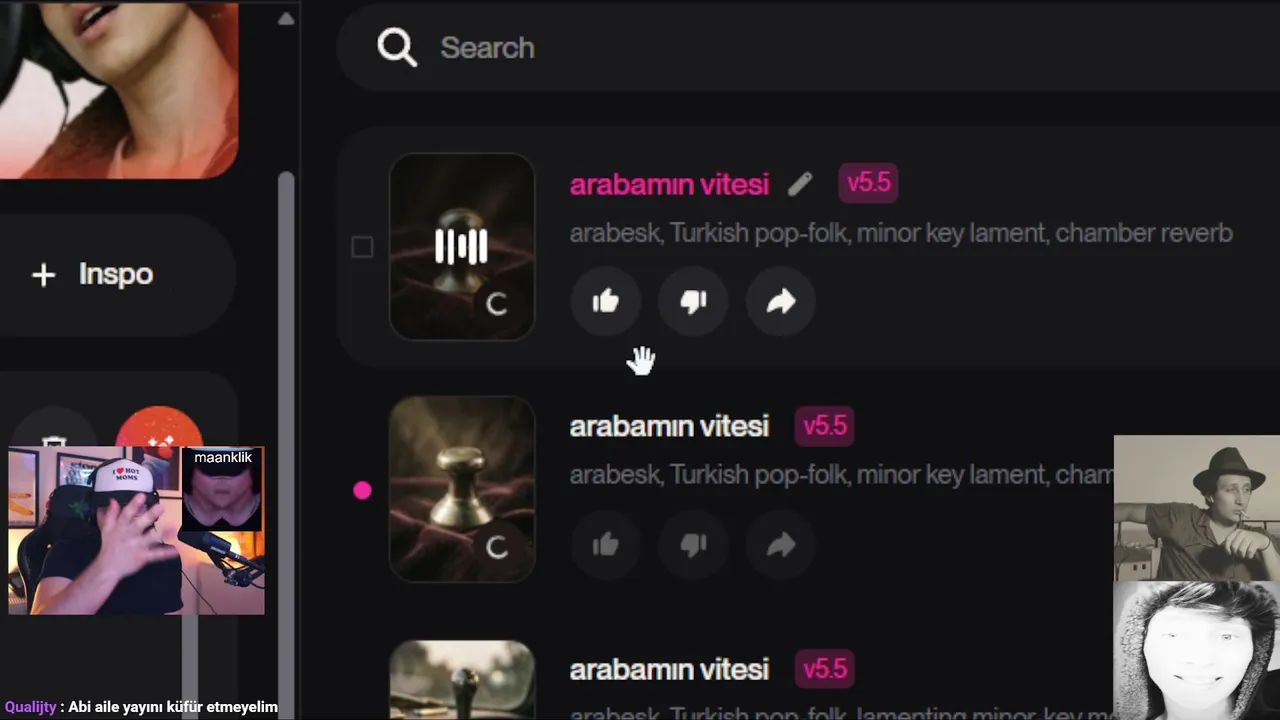Open the first arabamın vitesi title link

point(669,184)
